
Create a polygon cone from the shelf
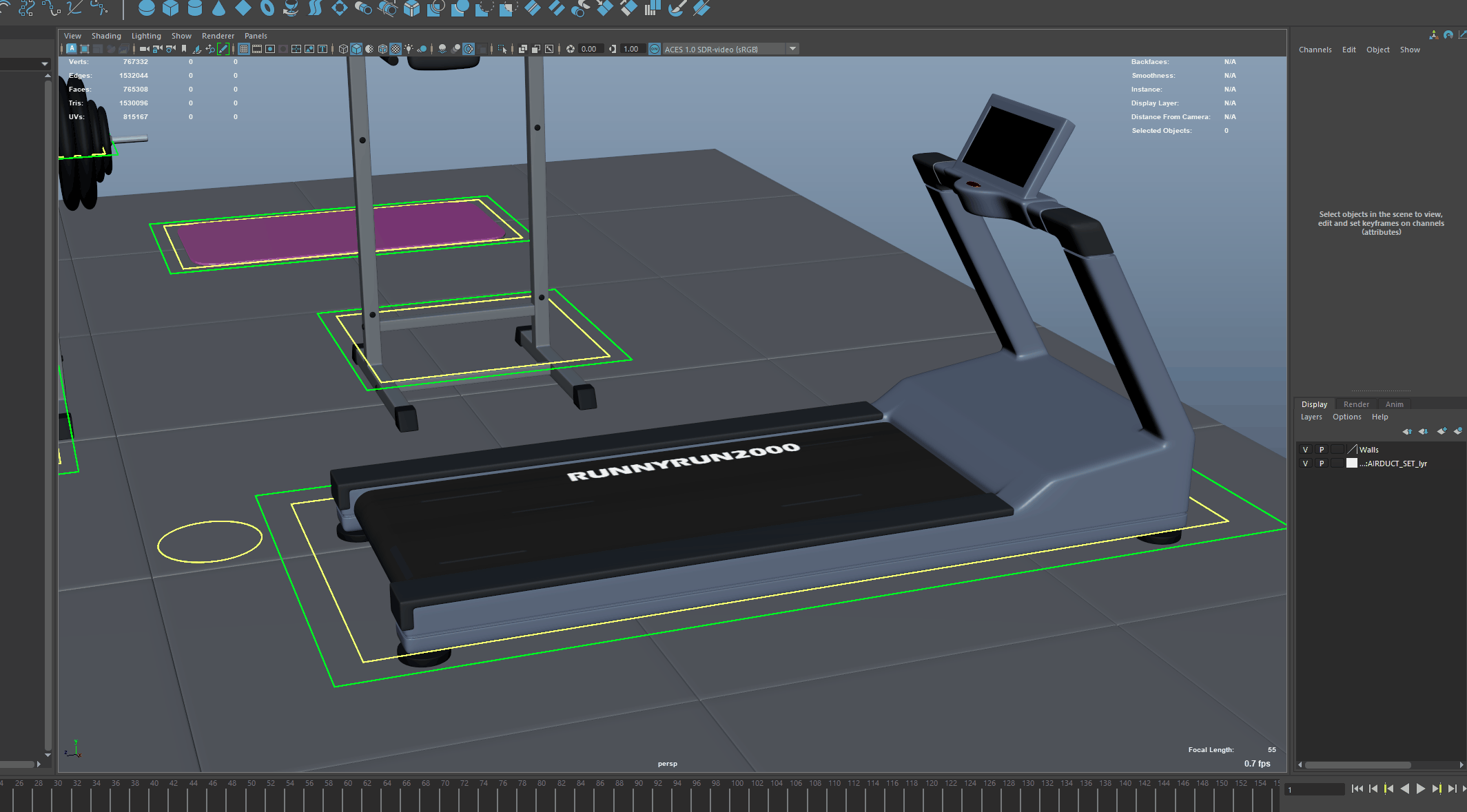click(218, 8)
